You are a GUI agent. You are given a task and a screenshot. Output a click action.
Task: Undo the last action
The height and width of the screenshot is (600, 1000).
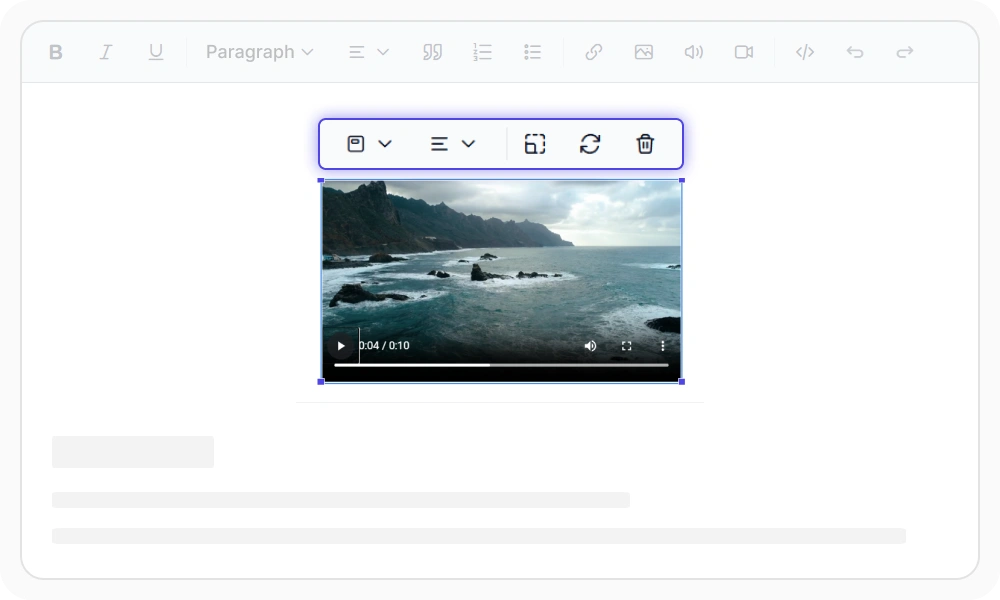coord(855,52)
